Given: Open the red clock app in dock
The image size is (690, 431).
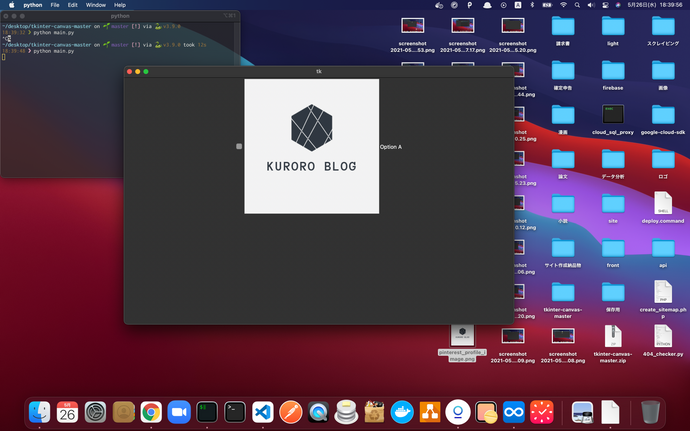Looking at the screenshot, I should click(542, 413).
